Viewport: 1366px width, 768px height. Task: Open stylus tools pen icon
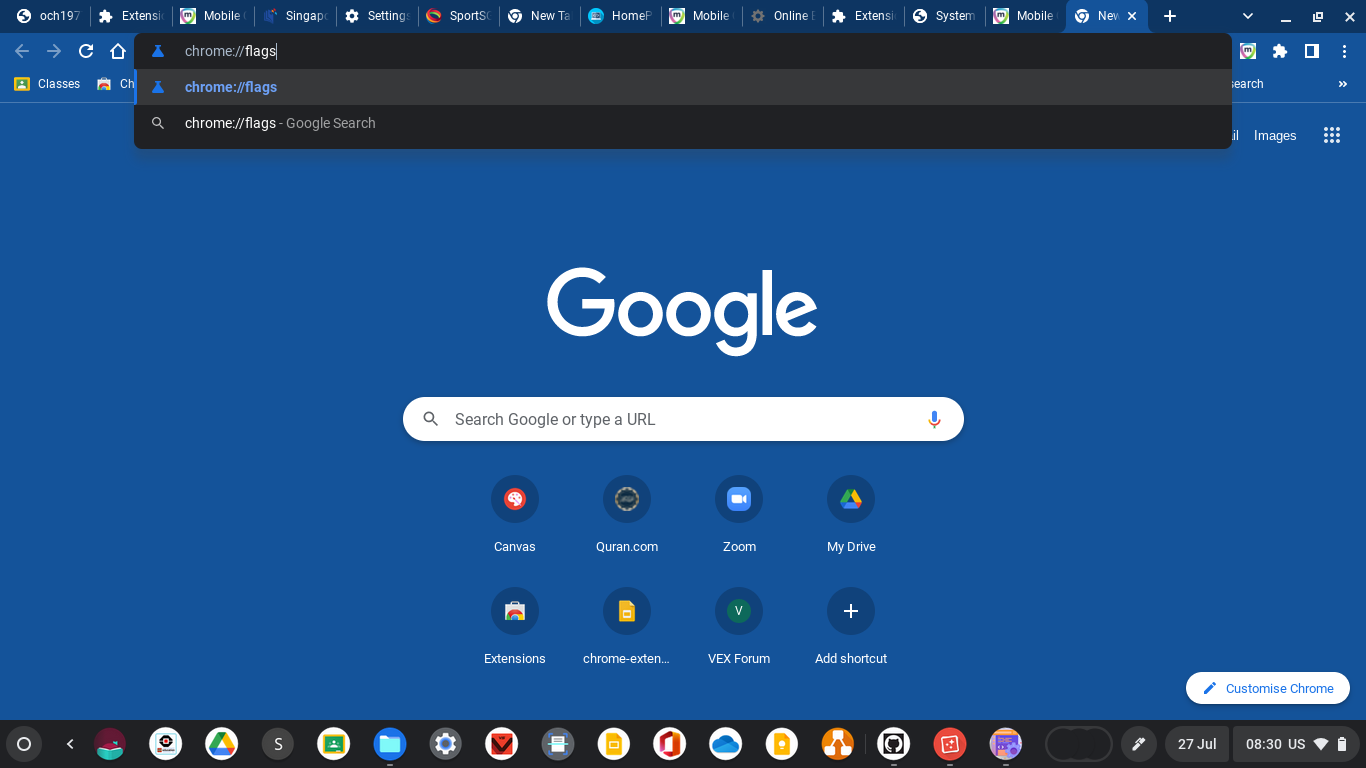(x=1137, y=744)
